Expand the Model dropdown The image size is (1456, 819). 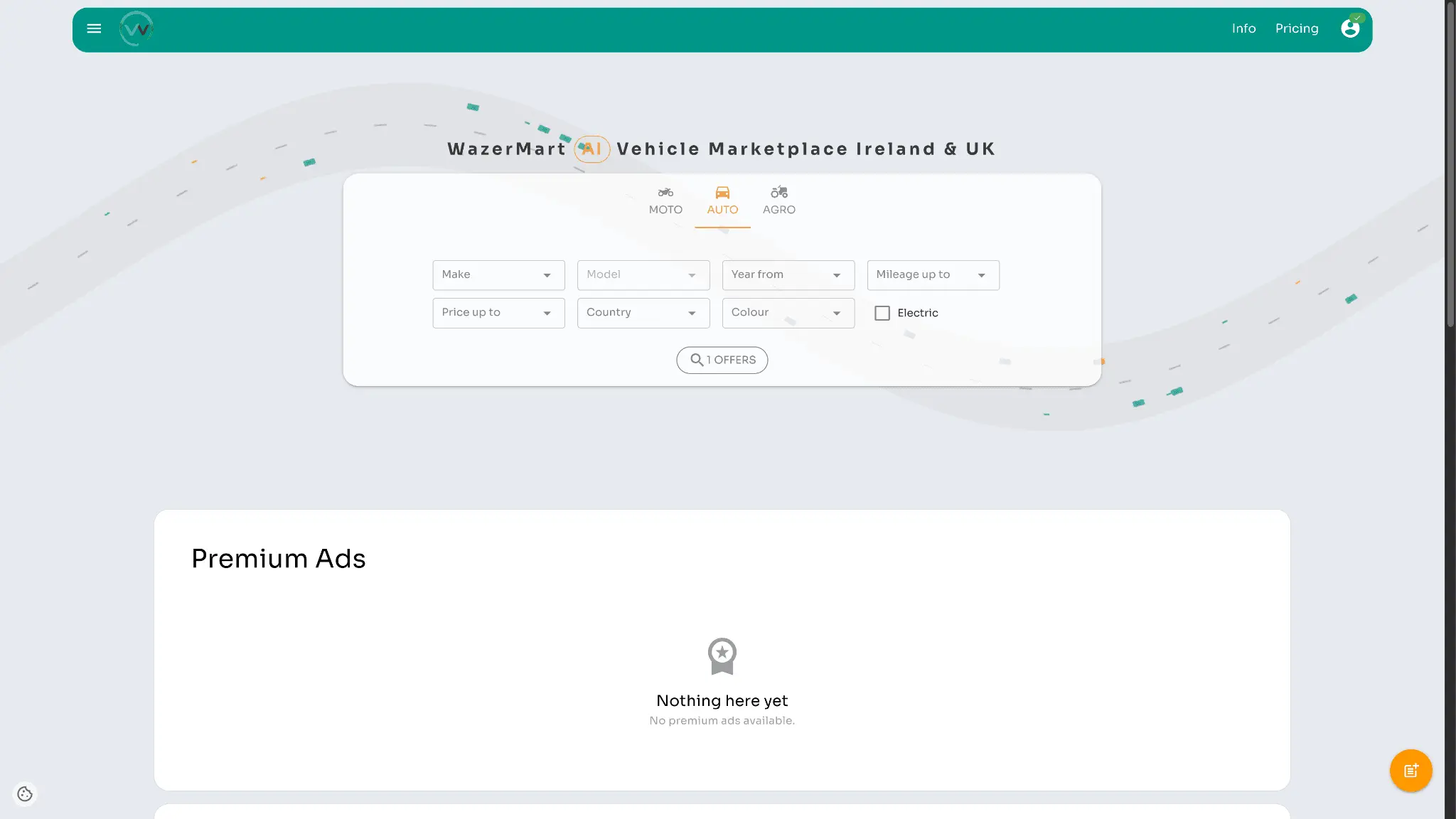(643, 275)
